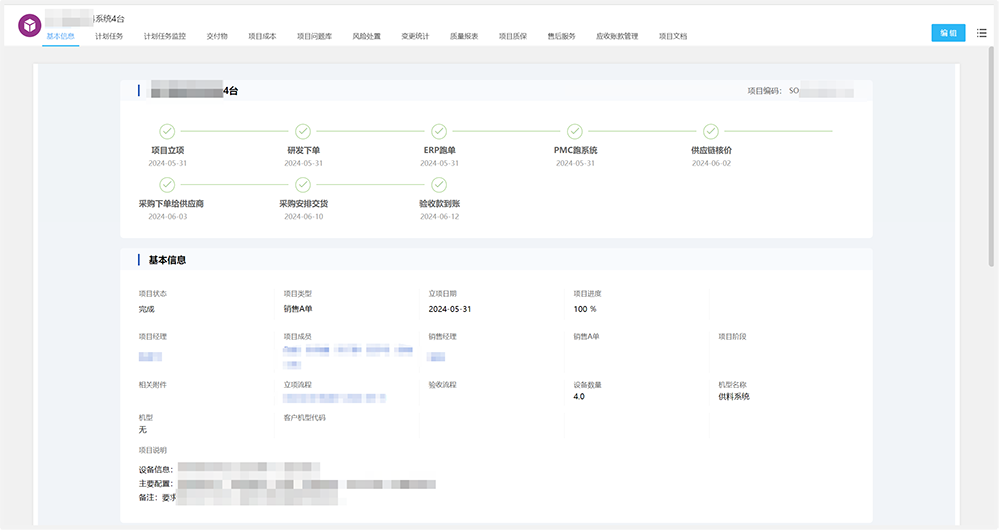The width and height of the screenshot is (1000, 531).
Task: Click the ERP跑单 step label
Action: (x=439, y=150)
